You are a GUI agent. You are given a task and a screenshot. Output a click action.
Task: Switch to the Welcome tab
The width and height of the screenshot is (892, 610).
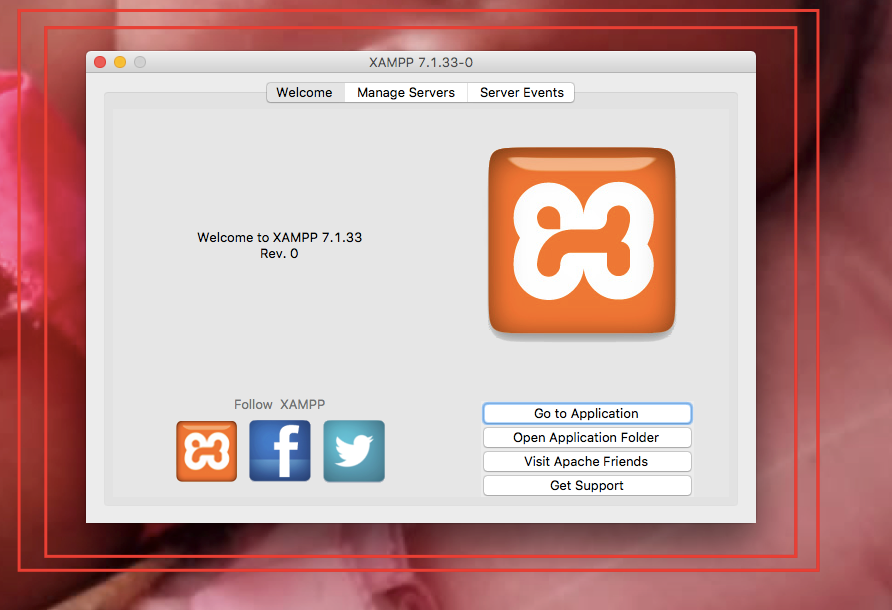click(305, 93)
